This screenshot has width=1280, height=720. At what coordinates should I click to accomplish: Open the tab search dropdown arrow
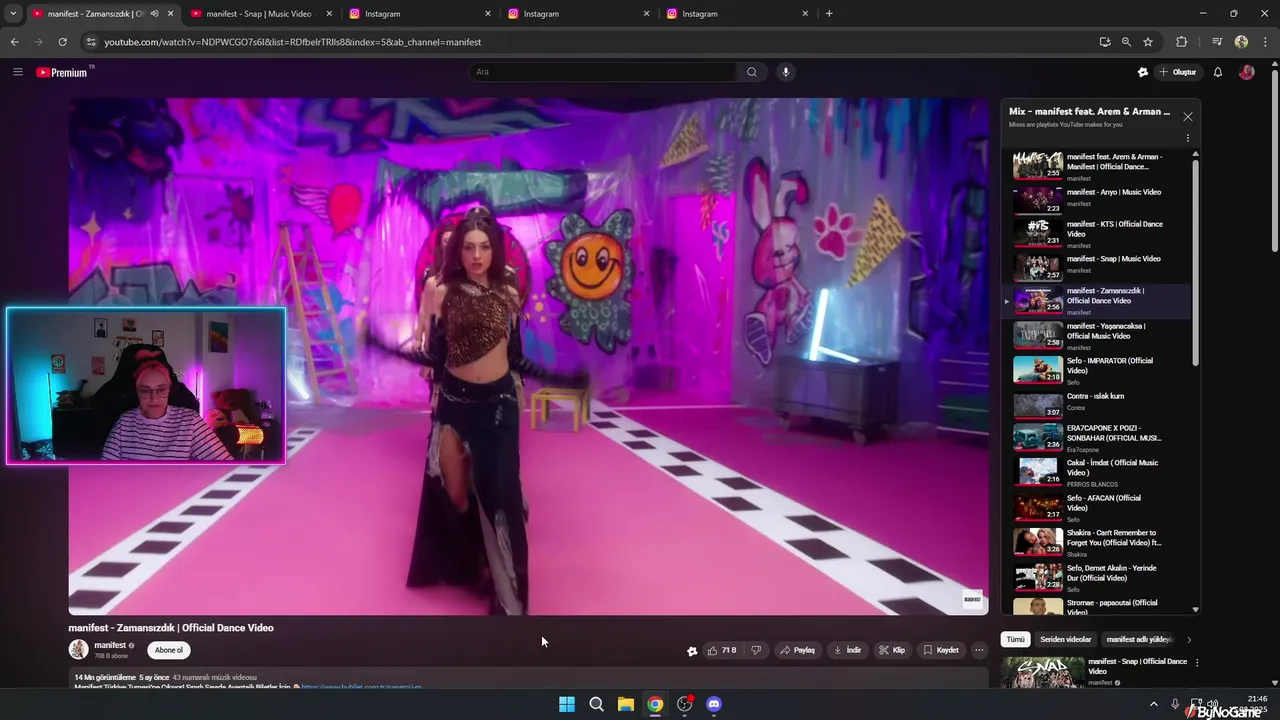pyautogui.click(x=13, y=14)
